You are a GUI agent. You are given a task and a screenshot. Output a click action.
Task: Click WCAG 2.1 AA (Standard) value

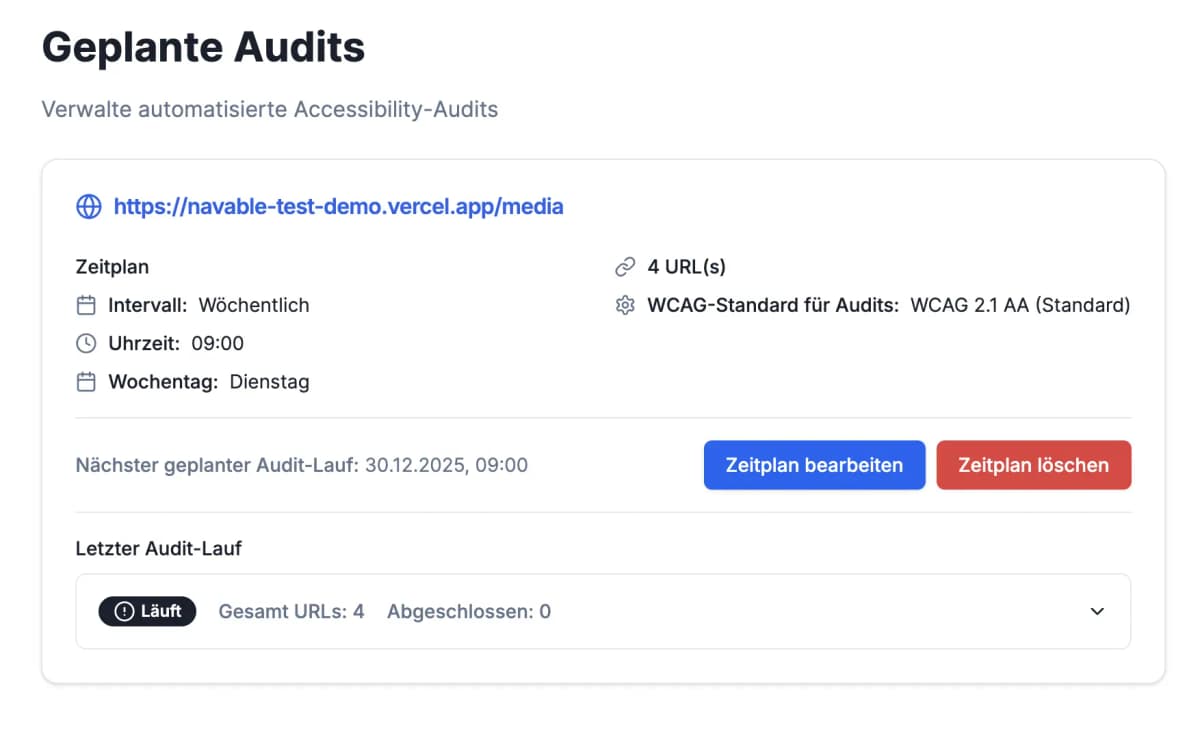1019,305
